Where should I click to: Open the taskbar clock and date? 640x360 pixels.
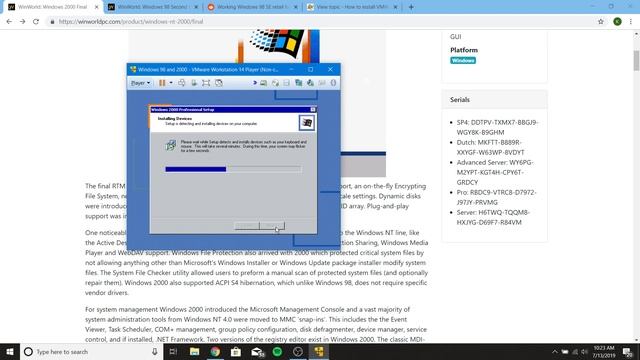tap(604, 351)
